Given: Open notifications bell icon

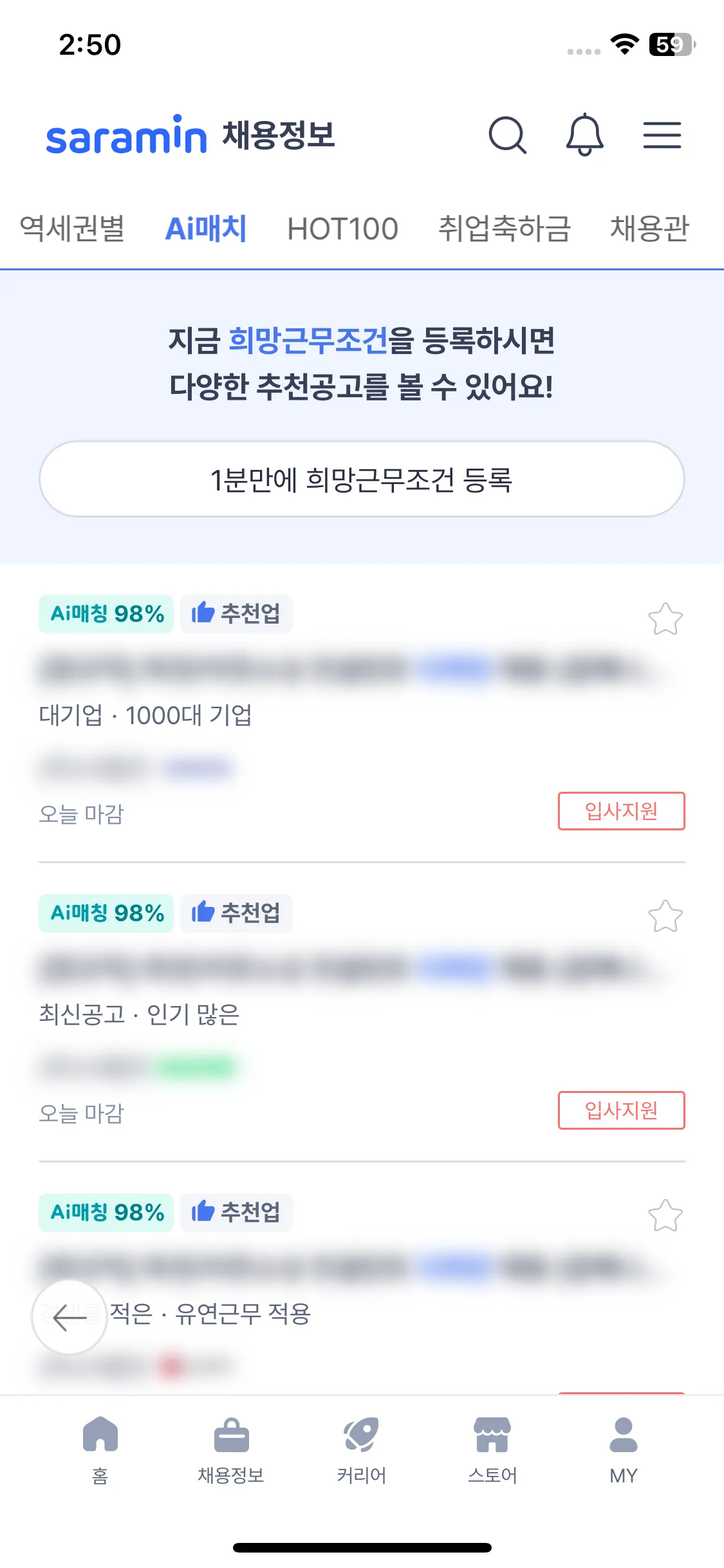Looking at the screenshot, I should [x=584, y=135].
